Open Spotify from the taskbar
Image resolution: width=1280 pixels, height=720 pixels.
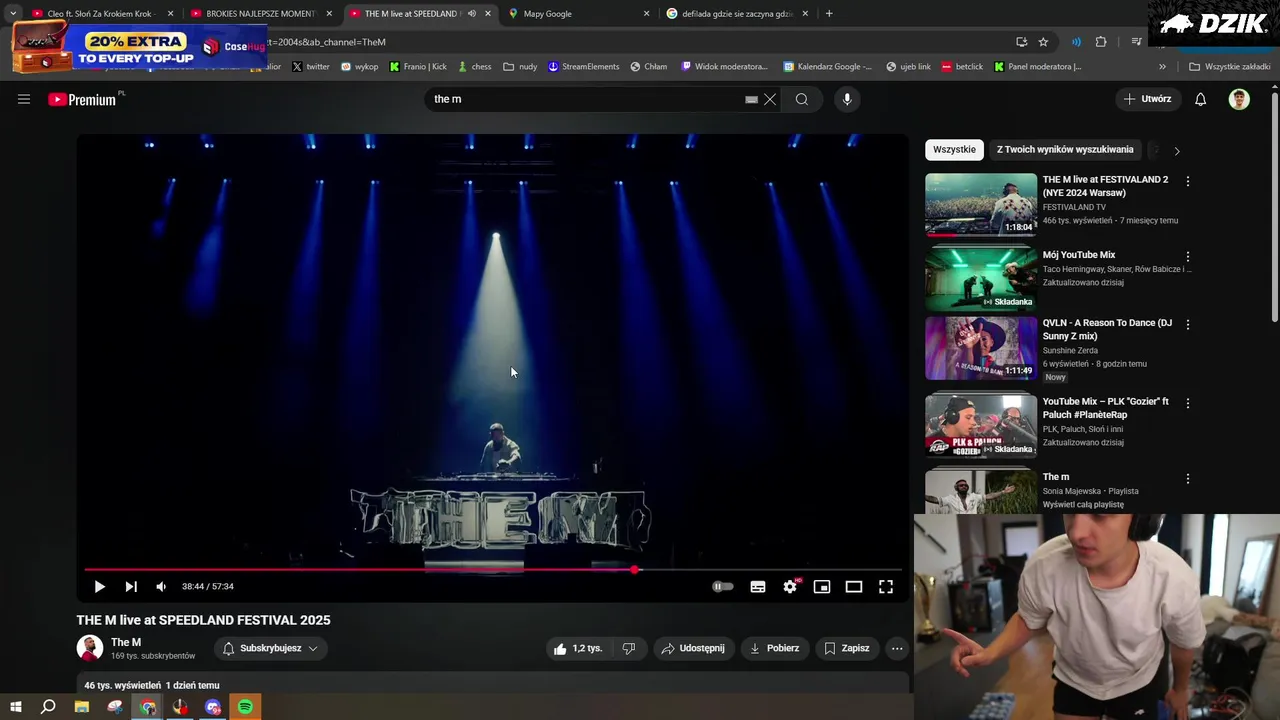click(245, 707)
